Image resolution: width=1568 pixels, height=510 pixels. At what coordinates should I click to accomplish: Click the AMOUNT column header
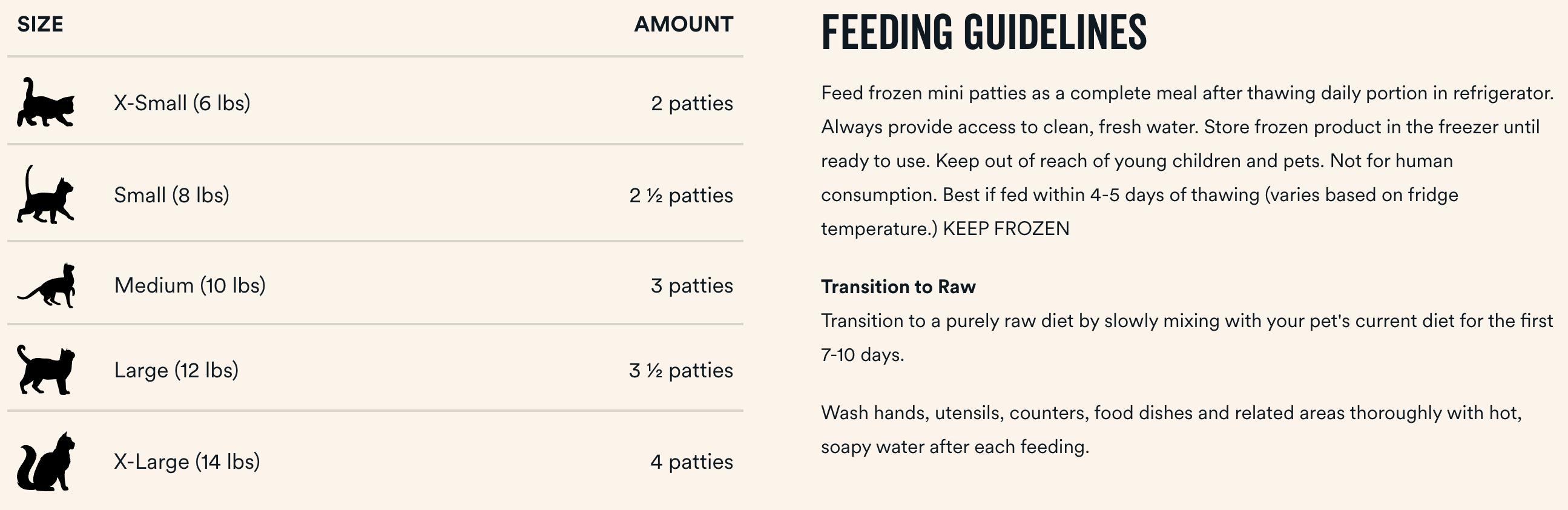[x=684, y=24]
